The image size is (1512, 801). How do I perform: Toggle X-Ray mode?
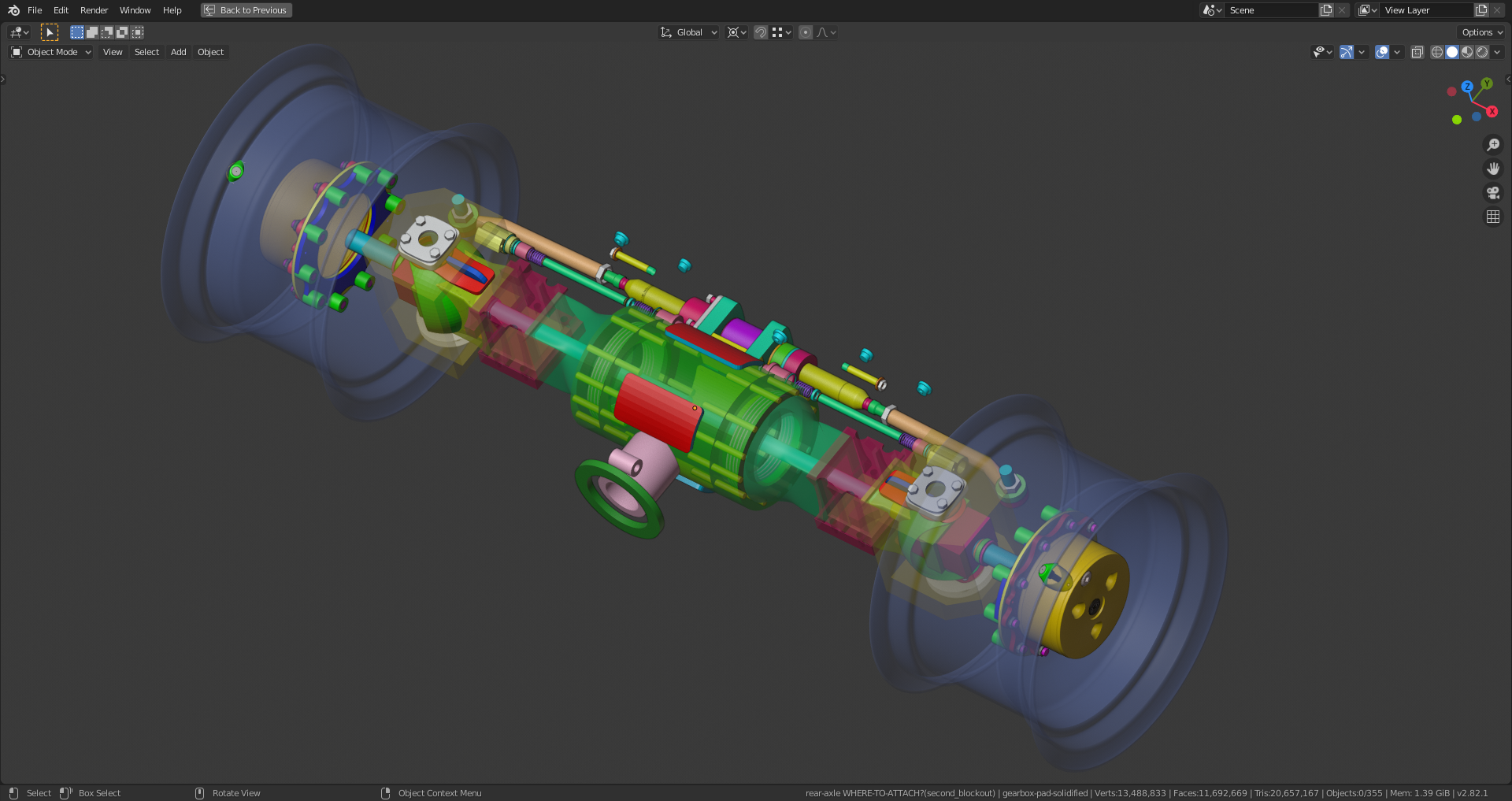point(1417,52)
